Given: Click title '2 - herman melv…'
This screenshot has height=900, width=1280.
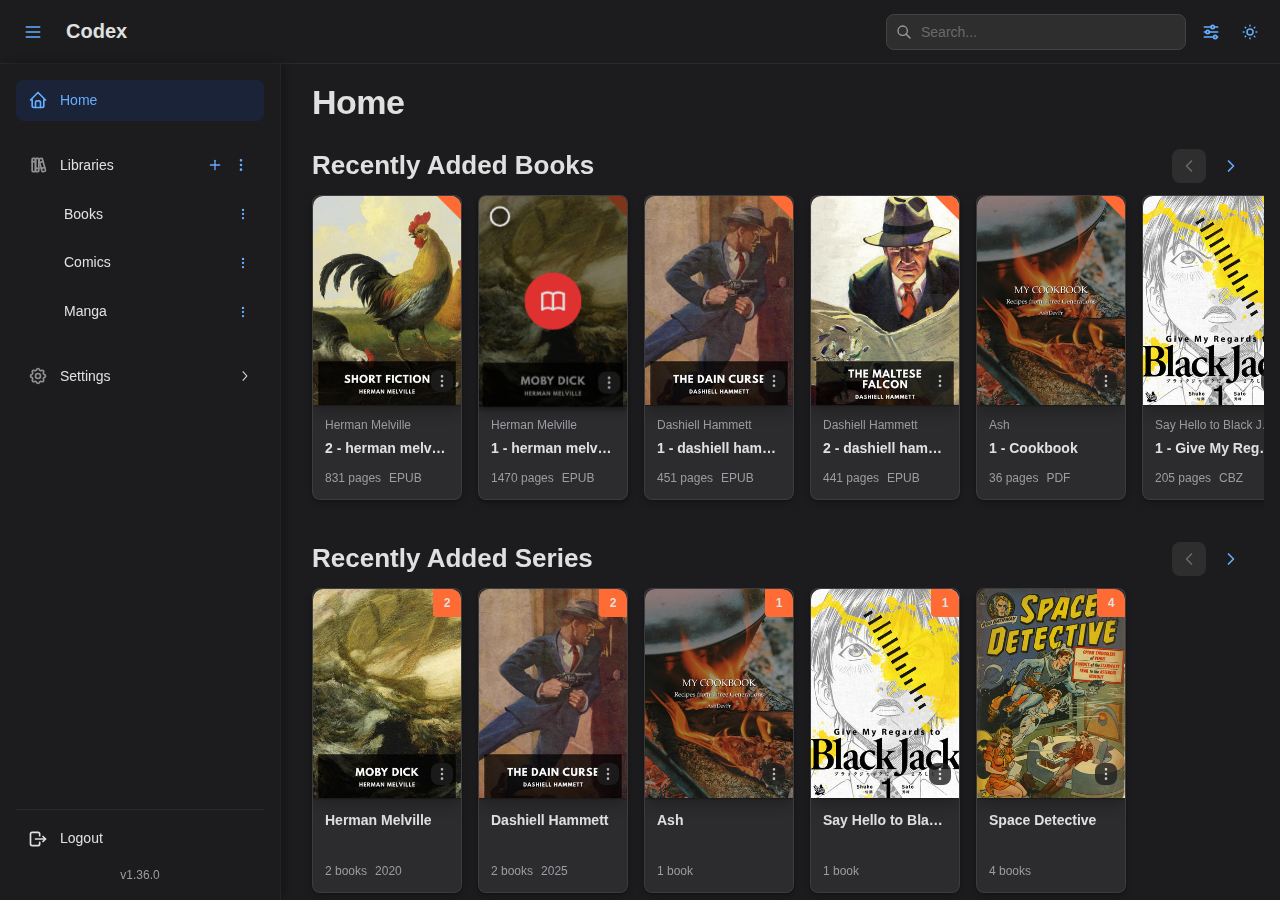Looking at the screenshot, I should 385,448.
